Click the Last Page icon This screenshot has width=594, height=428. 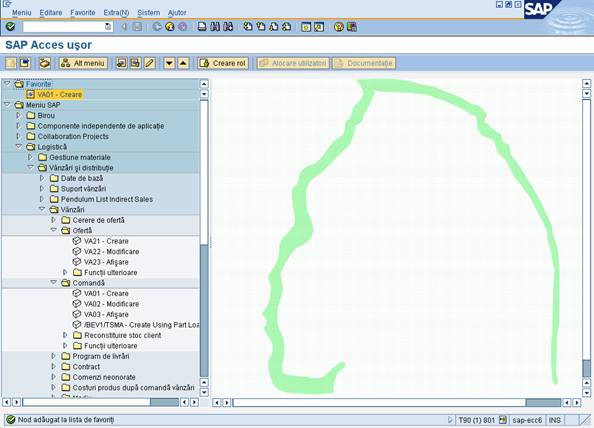[287, 27]
